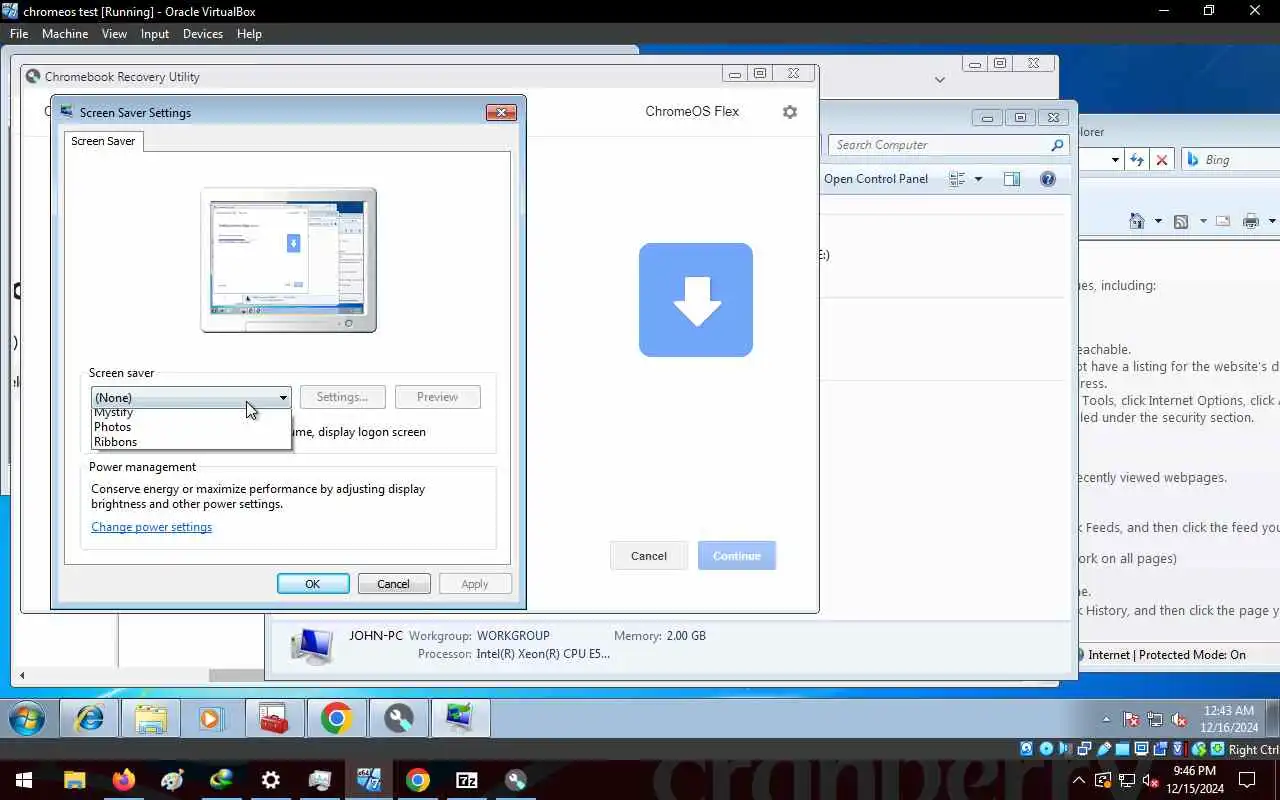The image size is (1280, 800).
Task: Open Settings gear on host taskbar
Action: (271, 780)
